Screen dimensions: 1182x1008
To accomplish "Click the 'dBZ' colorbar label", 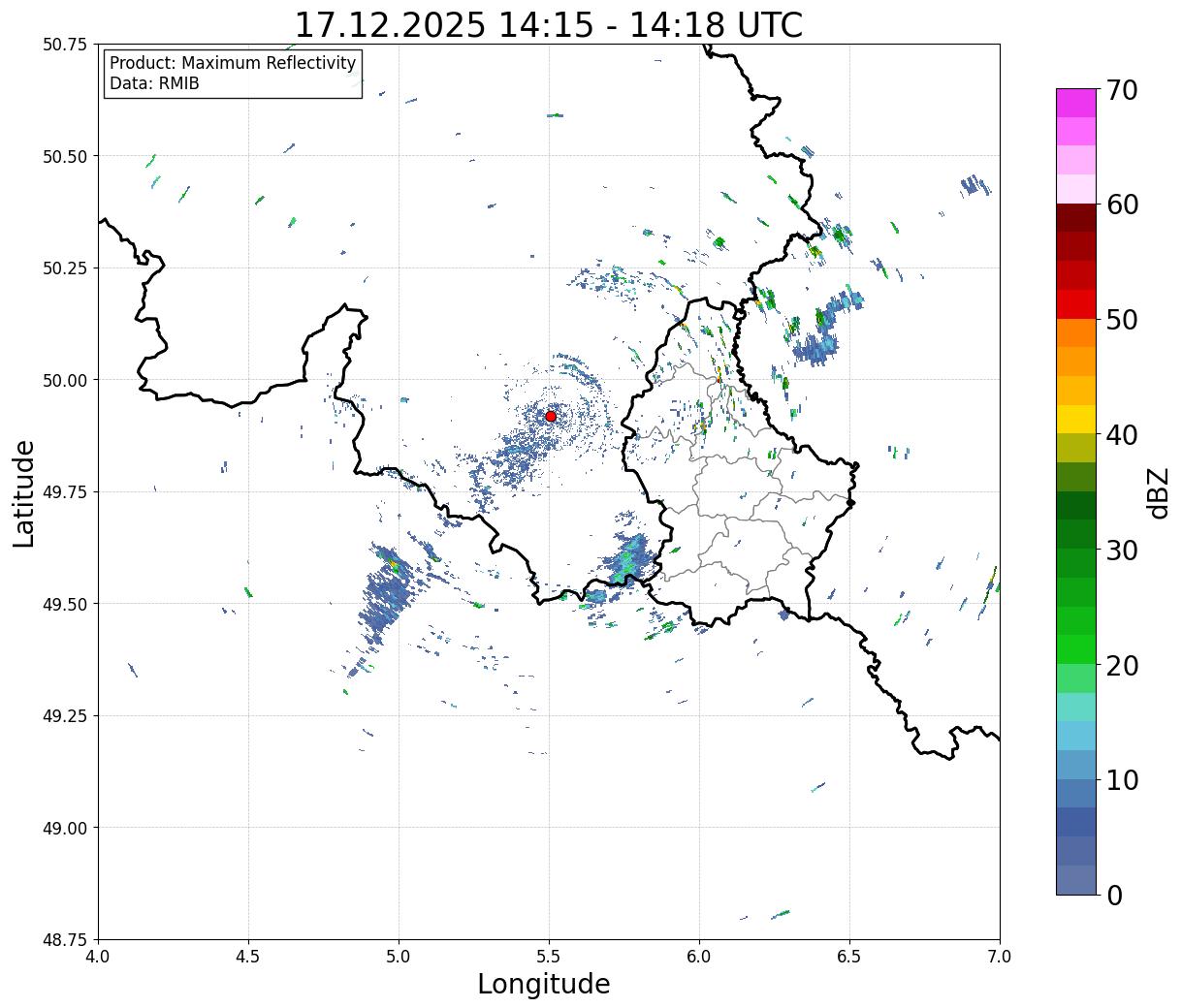I will 1158,492.
